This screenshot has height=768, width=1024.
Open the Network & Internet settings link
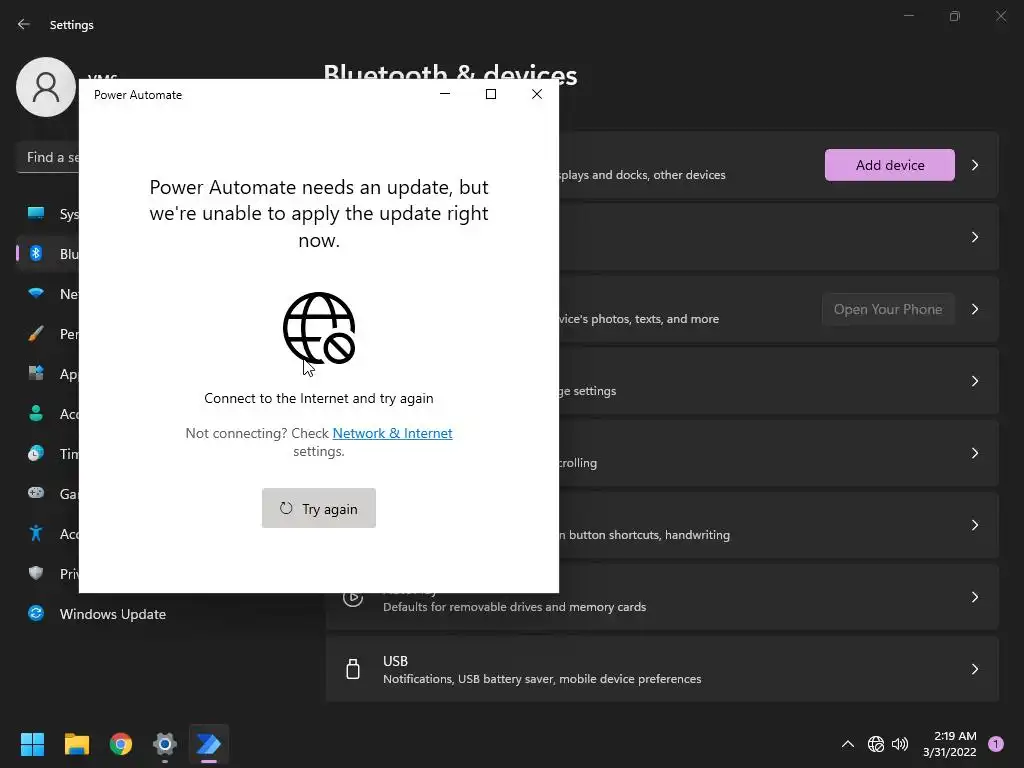point(392,433)
